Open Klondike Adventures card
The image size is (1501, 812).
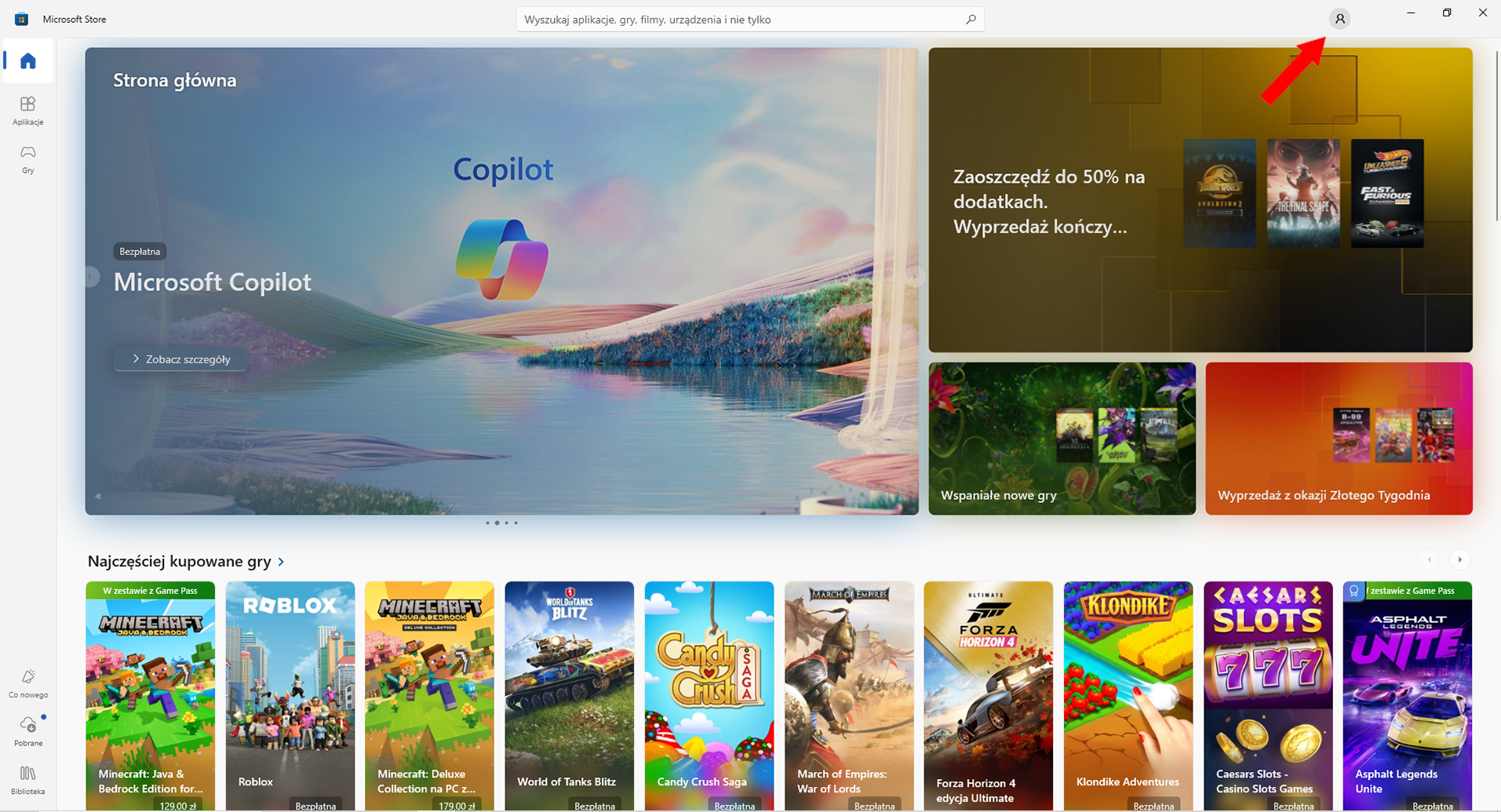[1128, 697]
